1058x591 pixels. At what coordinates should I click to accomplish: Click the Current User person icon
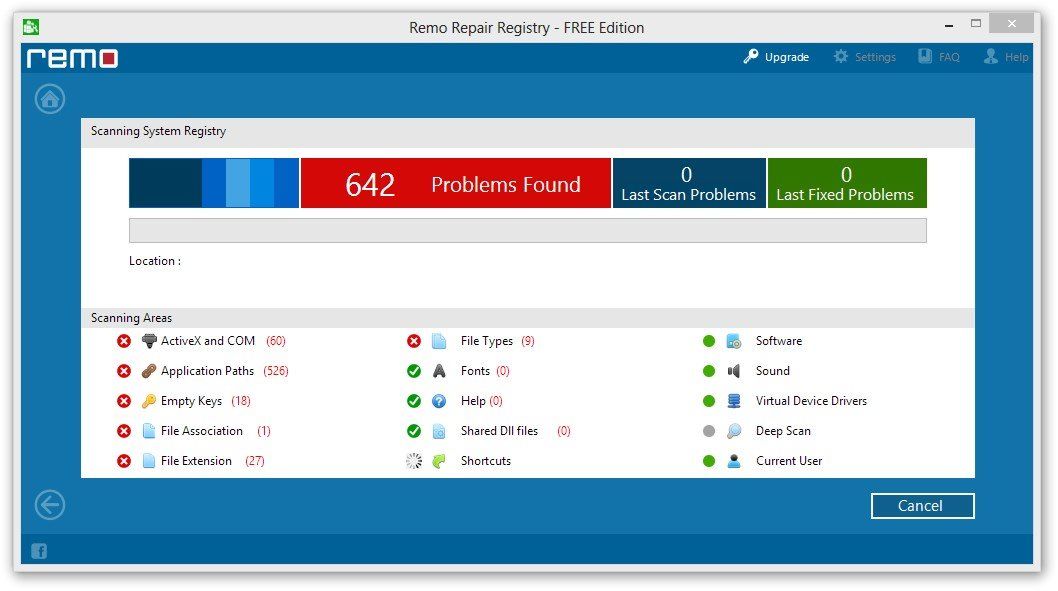point(734,461)
